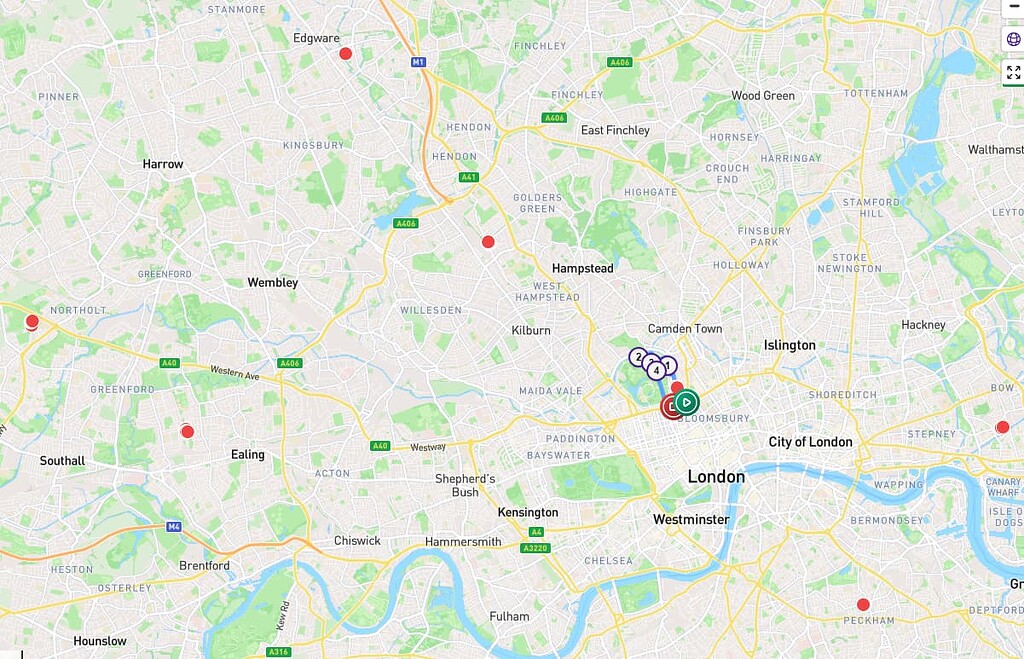This screenshot has height=659, width=1024.
Task: Click the red route end stop marker
Action: [672, 407]
